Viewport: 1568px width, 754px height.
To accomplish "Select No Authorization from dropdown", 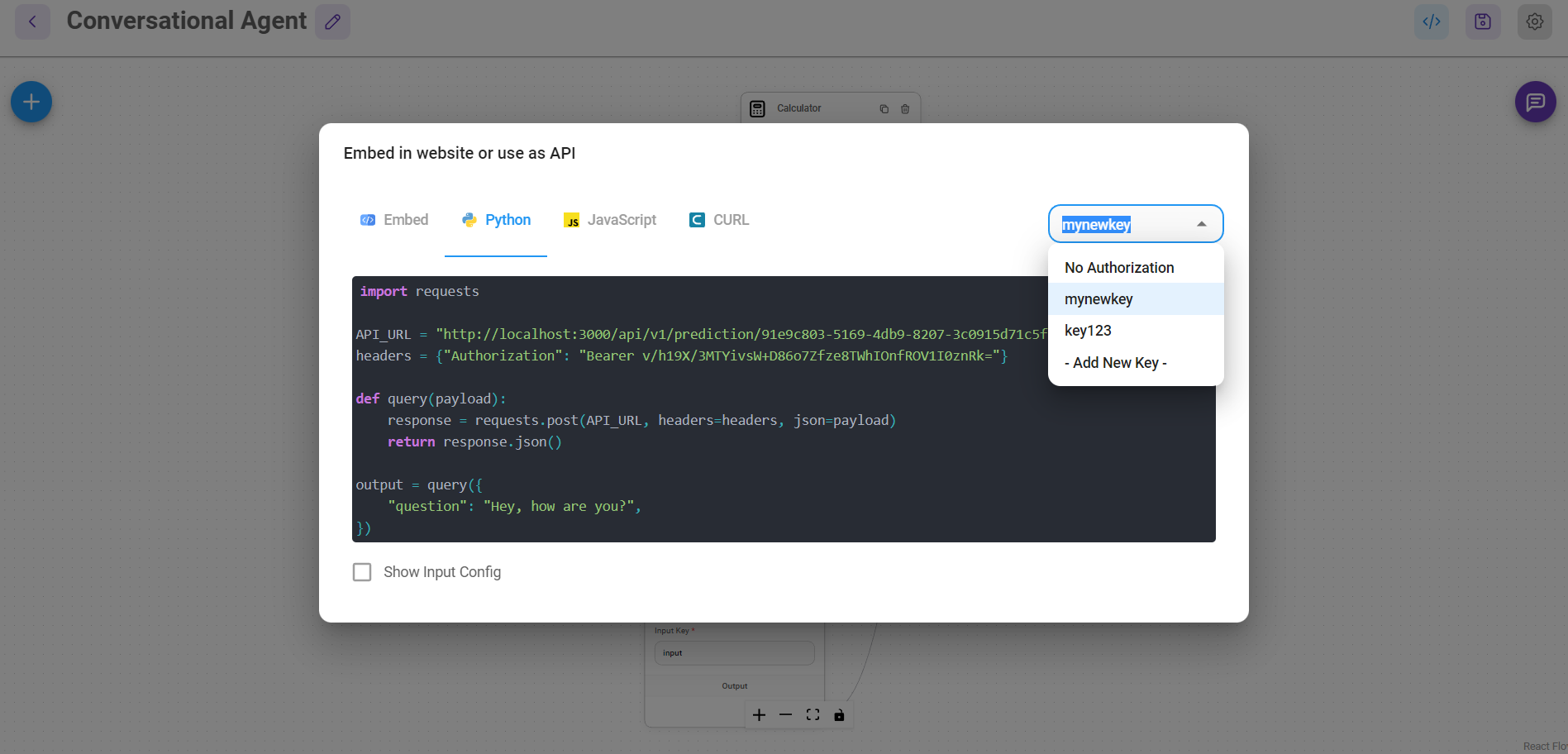I will [x=1119, y=268].
